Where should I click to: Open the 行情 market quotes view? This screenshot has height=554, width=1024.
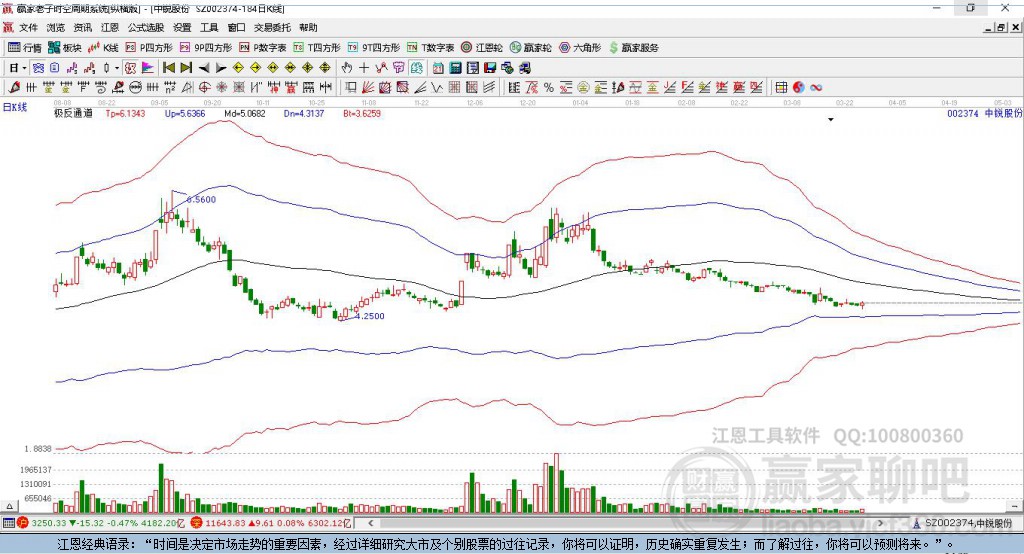[x=24, y=48]
